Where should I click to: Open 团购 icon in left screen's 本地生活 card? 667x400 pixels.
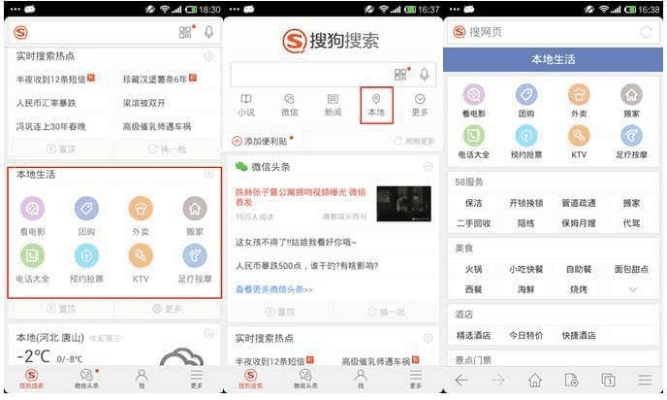click(x=87, y=209)
